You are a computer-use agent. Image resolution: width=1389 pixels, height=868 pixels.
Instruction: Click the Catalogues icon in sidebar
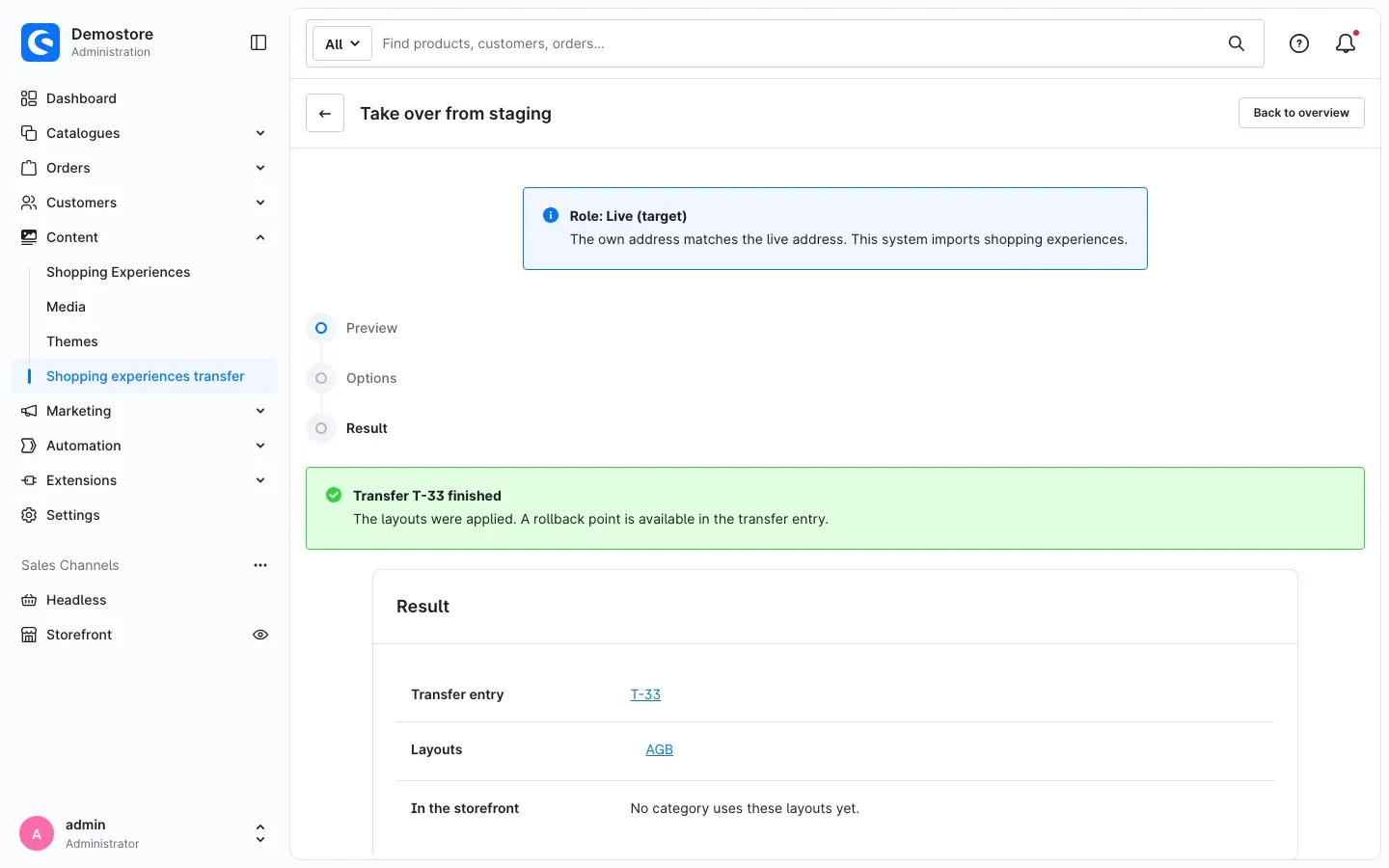tap(29, 133)
